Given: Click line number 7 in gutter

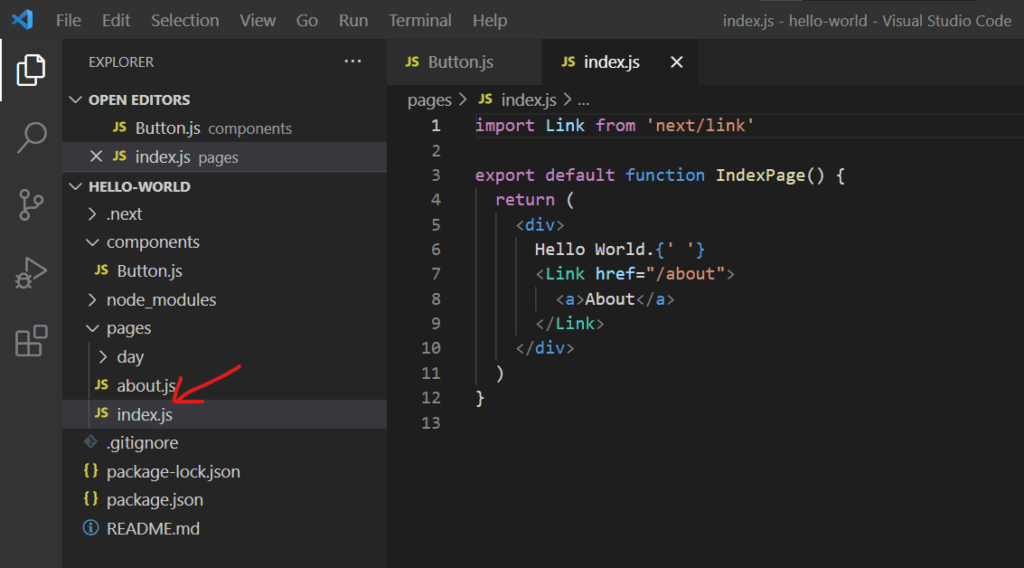Looking at the screenshot, I should click(436, 274).
